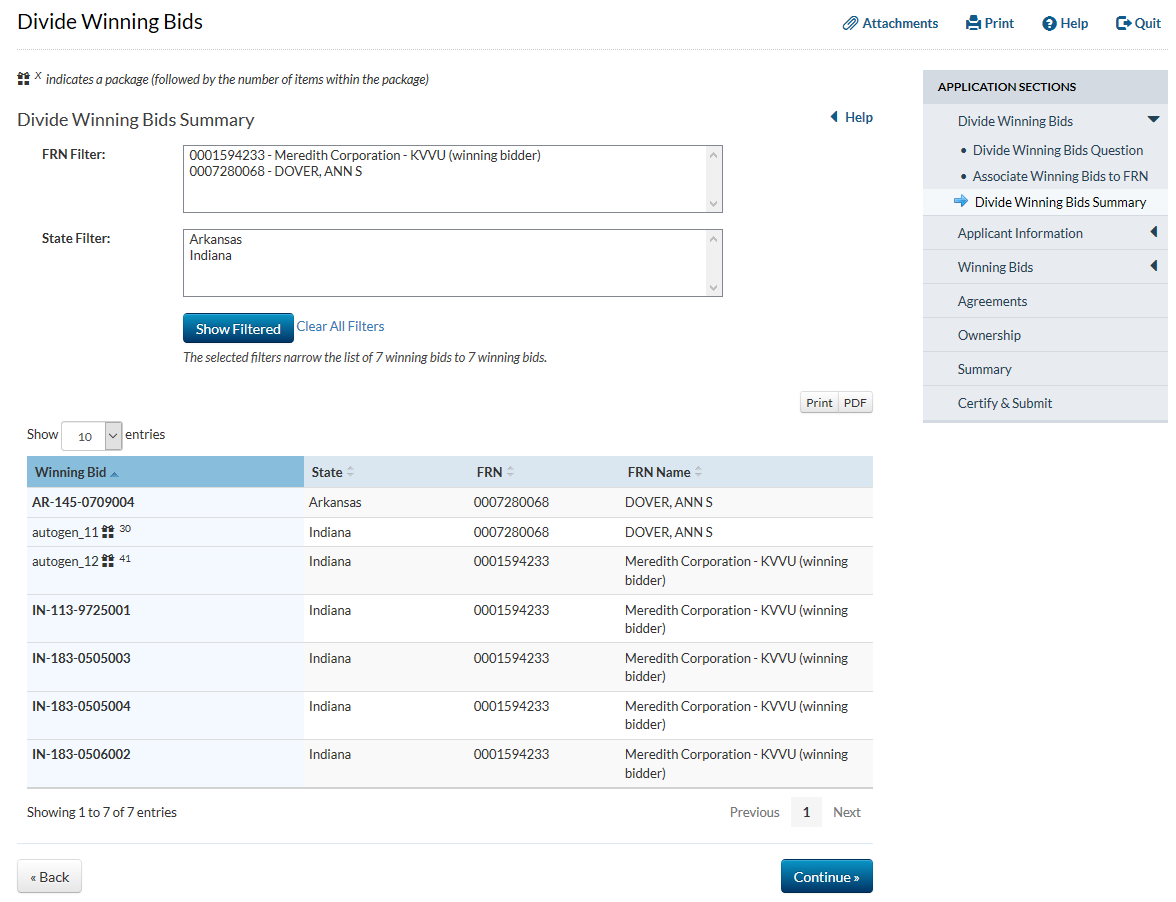The height and width of the screenshot is (902, 1176).
Task: Expand the Applicant Information sidebar section
Action: (x=1153, y=233)
